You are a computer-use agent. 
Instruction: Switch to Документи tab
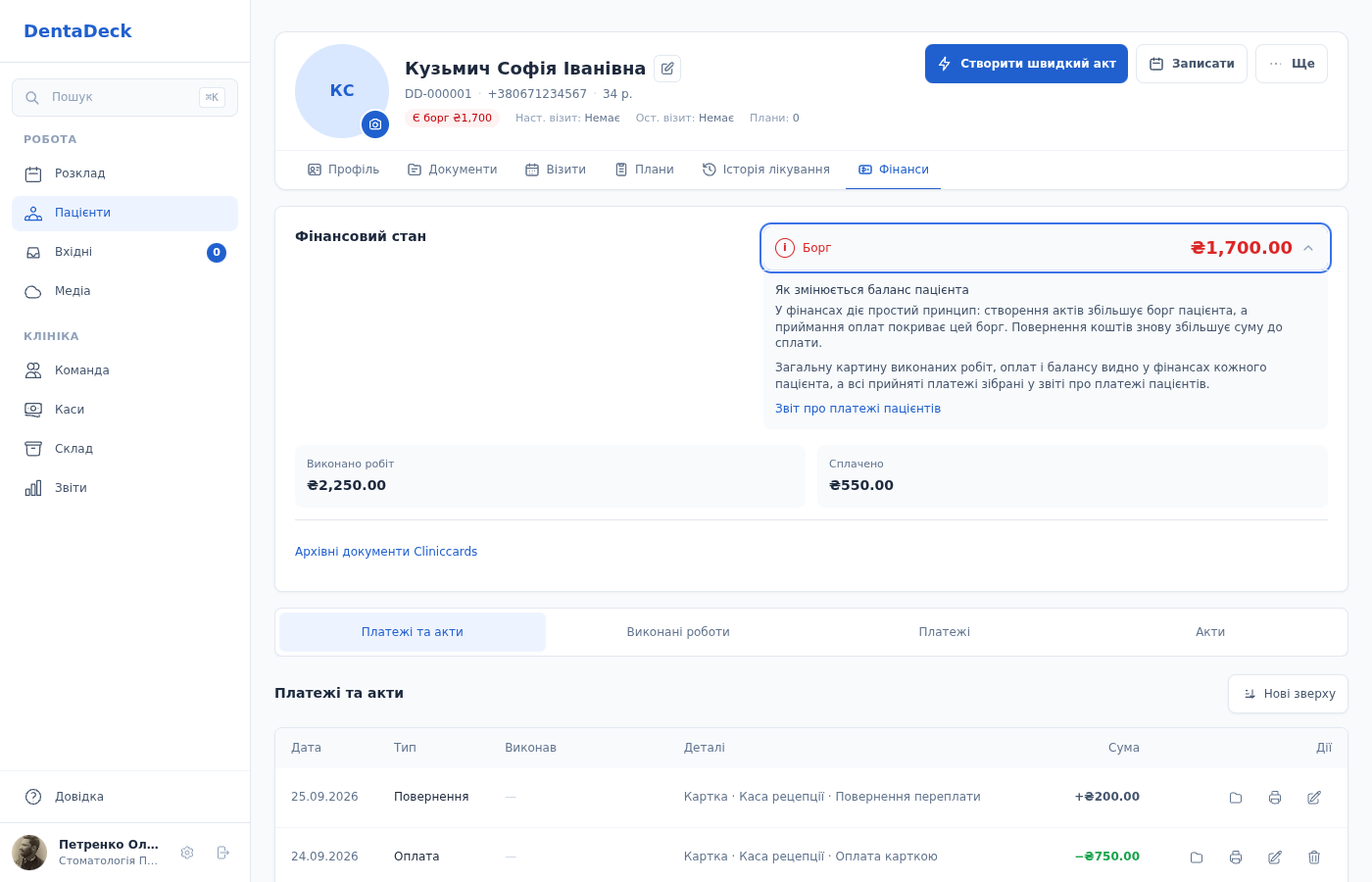point(452,170)
